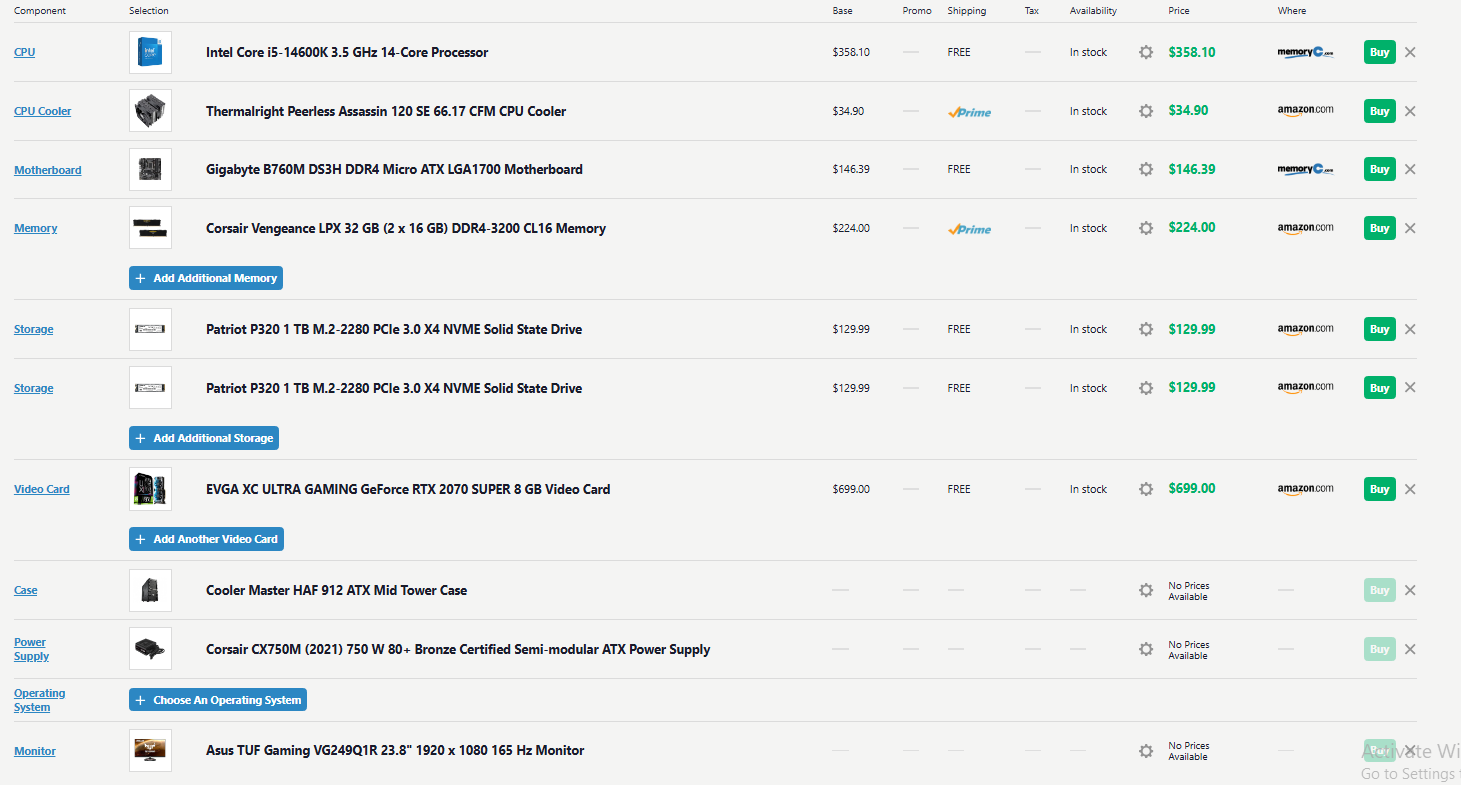Click the memoryC merchant logo in Motherboard row

pos(1306,169)
